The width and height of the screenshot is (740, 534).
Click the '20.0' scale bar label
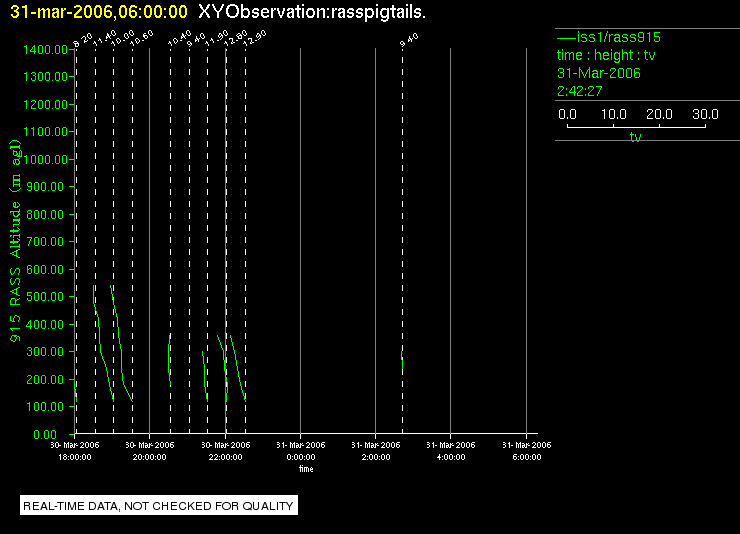(x=659, y=114)
